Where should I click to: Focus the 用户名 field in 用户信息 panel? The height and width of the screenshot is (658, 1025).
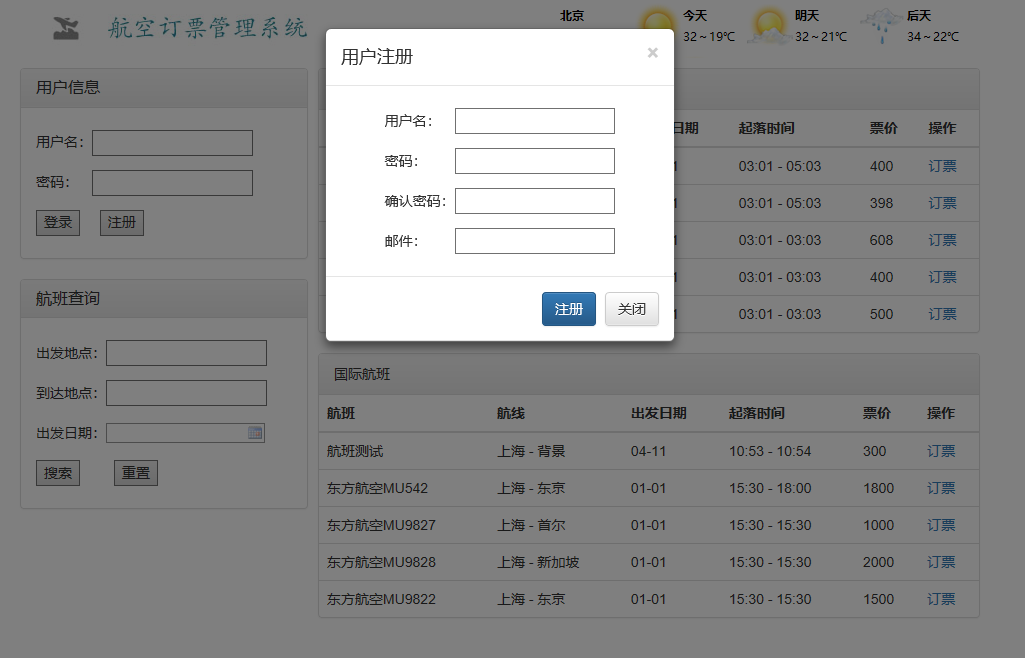pos(173,143)
